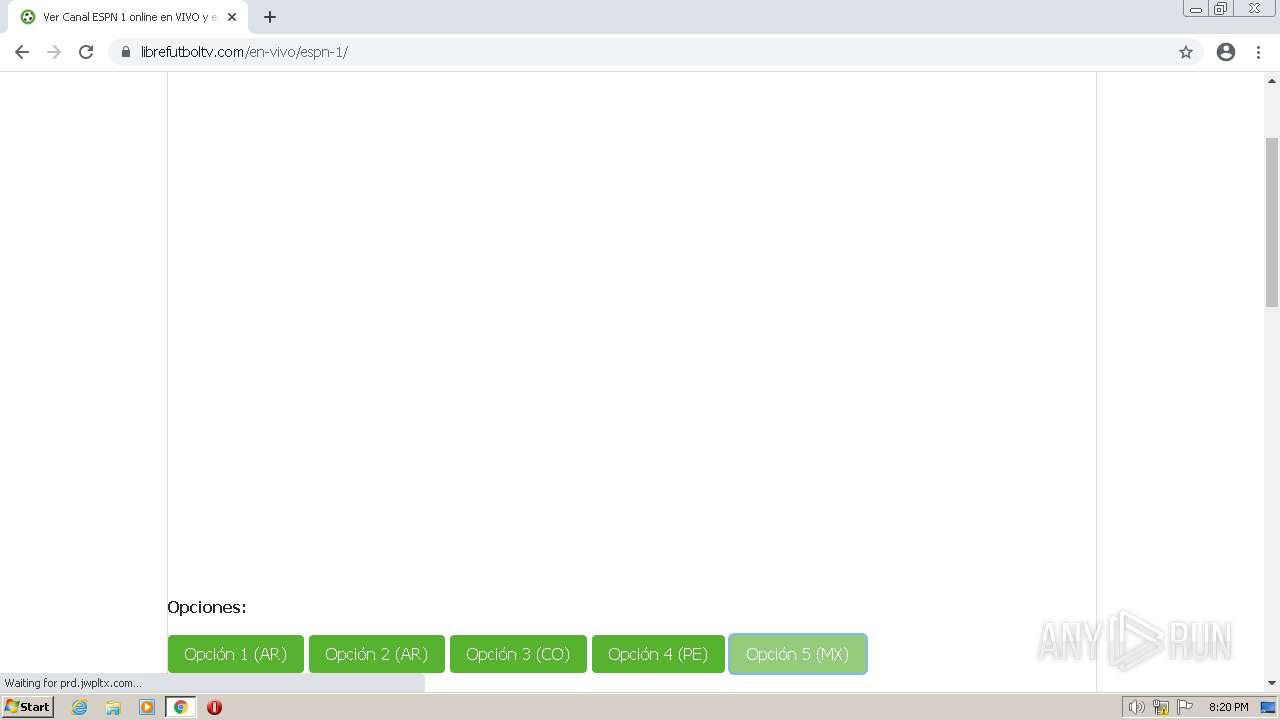Click the Opciones: label

[x=207, y=607]
